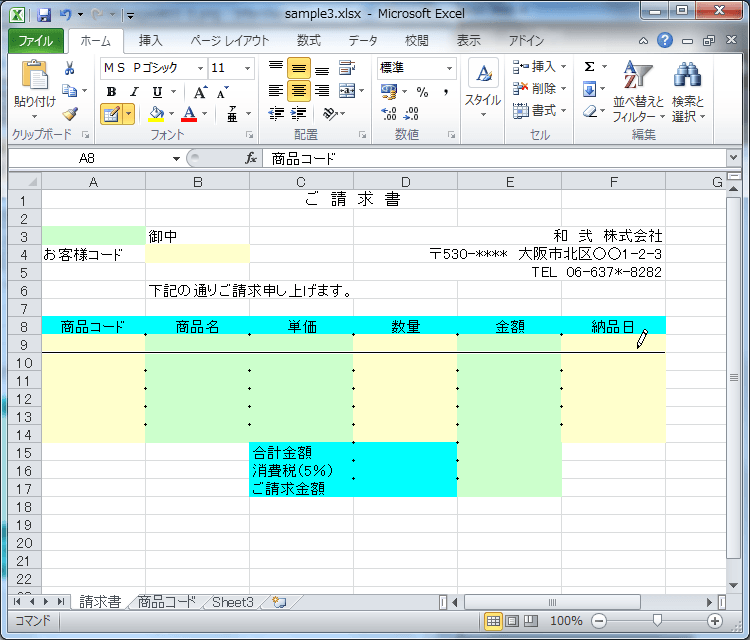Viewport: 750px width, 640px height.
Task: Click AutoSum sigma icon
Action: 590,66
